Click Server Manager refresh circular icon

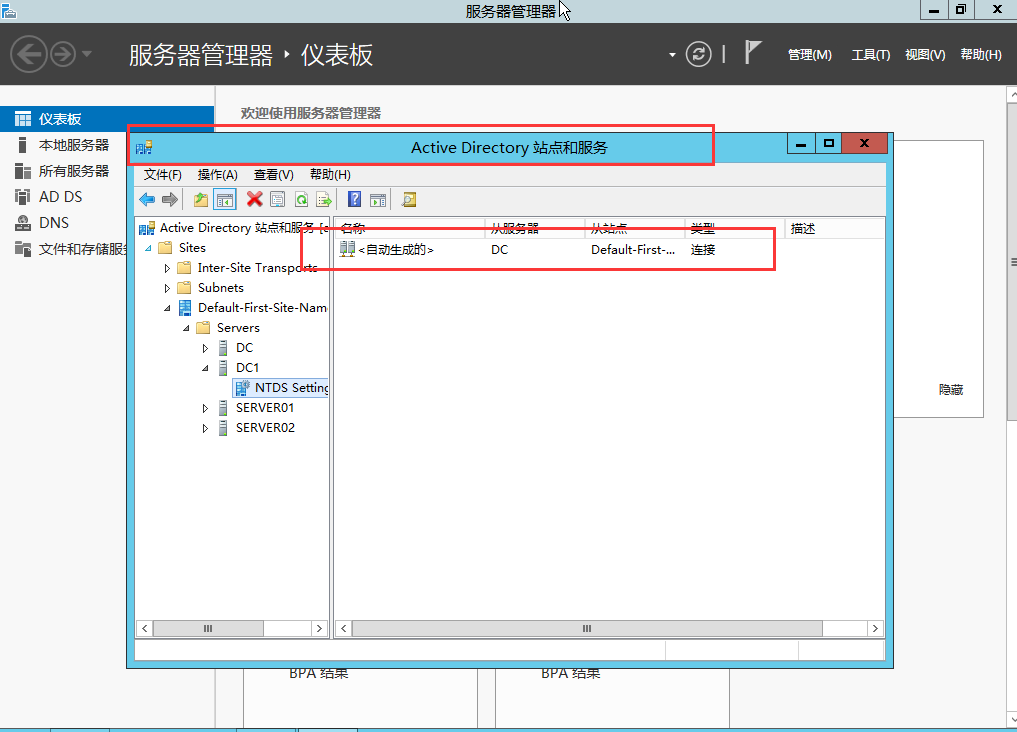pos(699,54)
